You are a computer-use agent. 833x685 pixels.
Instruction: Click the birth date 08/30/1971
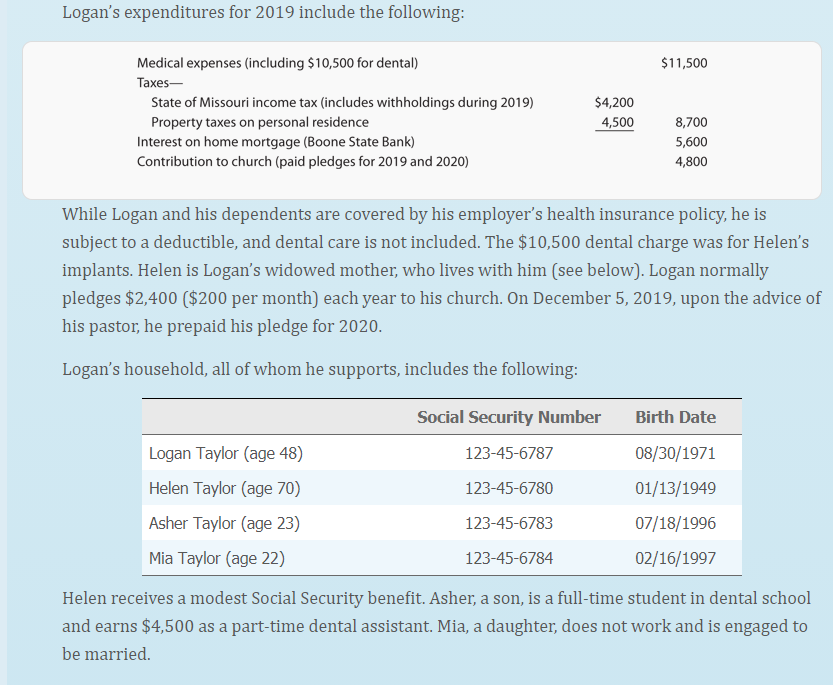point(675,453)
